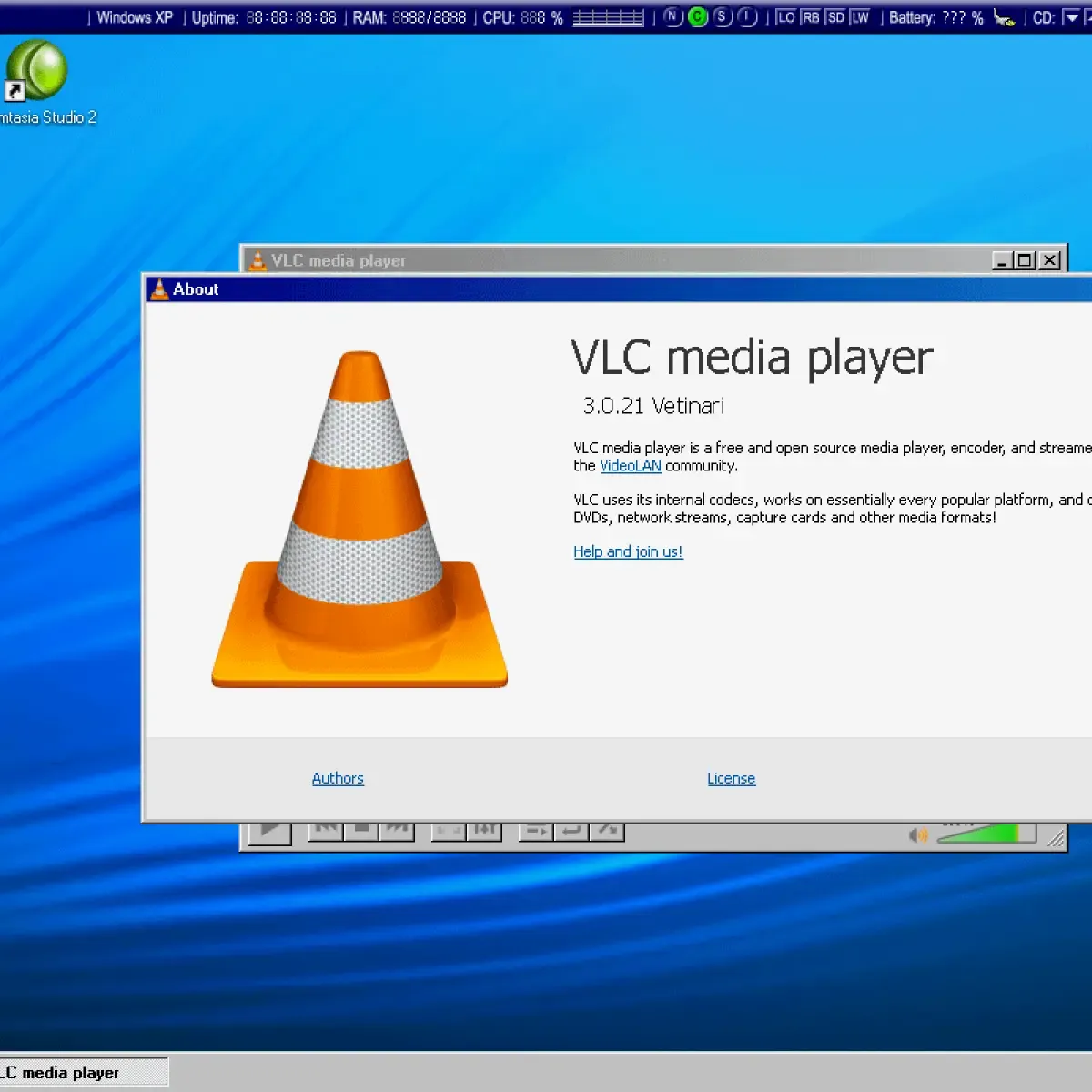1092x1092 pixels.
Task: Click the SD button in top bar
Action: tap(835, 17)
